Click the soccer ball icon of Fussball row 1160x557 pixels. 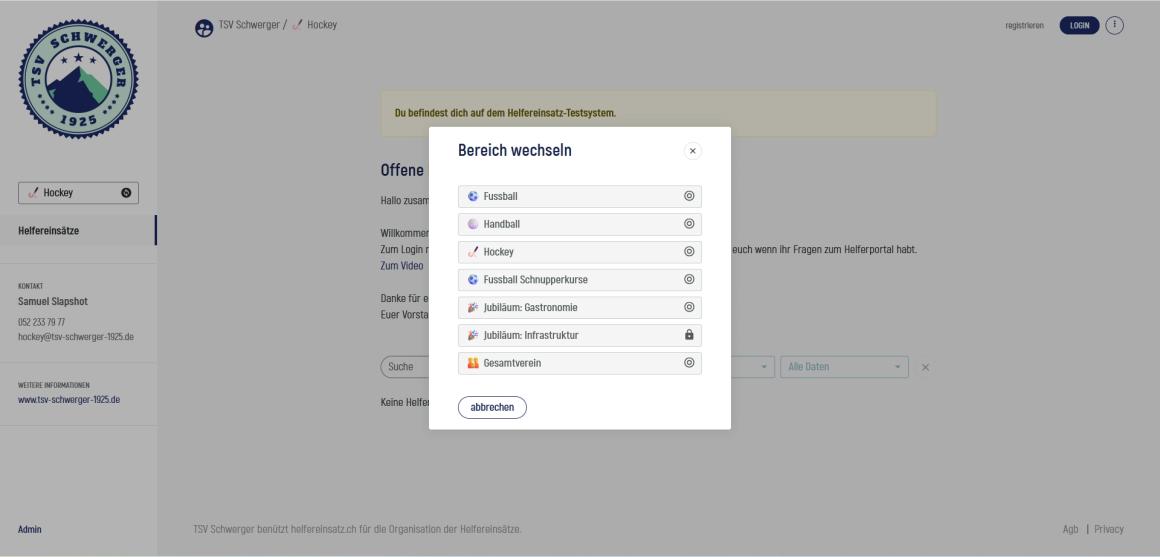coord(473,196)
